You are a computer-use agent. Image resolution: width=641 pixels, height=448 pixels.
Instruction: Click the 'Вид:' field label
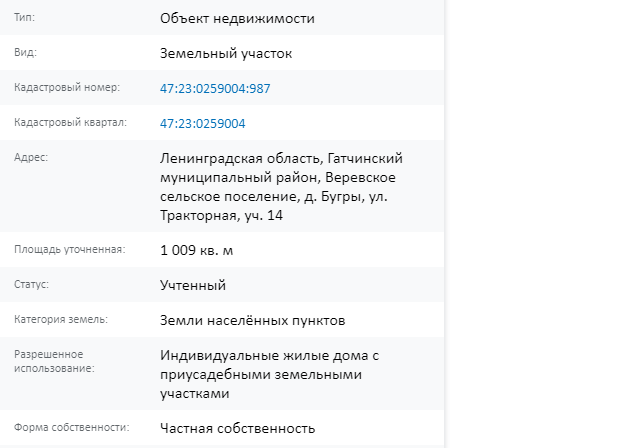point(25,52)
